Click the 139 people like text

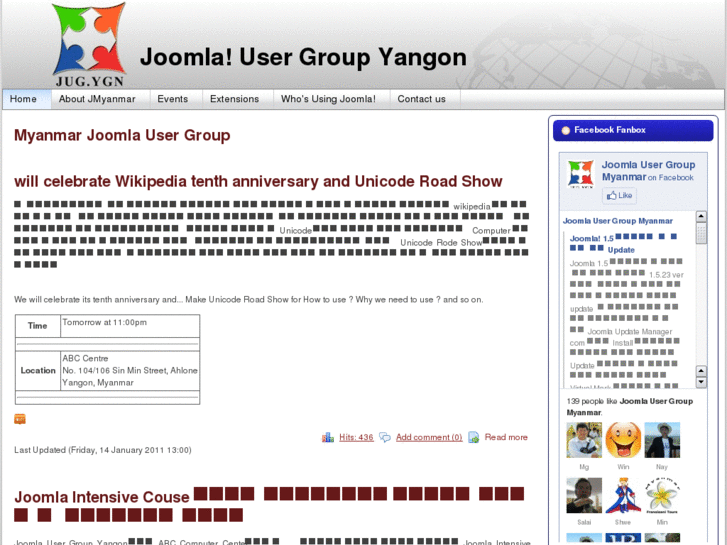(x=630, y=407)
